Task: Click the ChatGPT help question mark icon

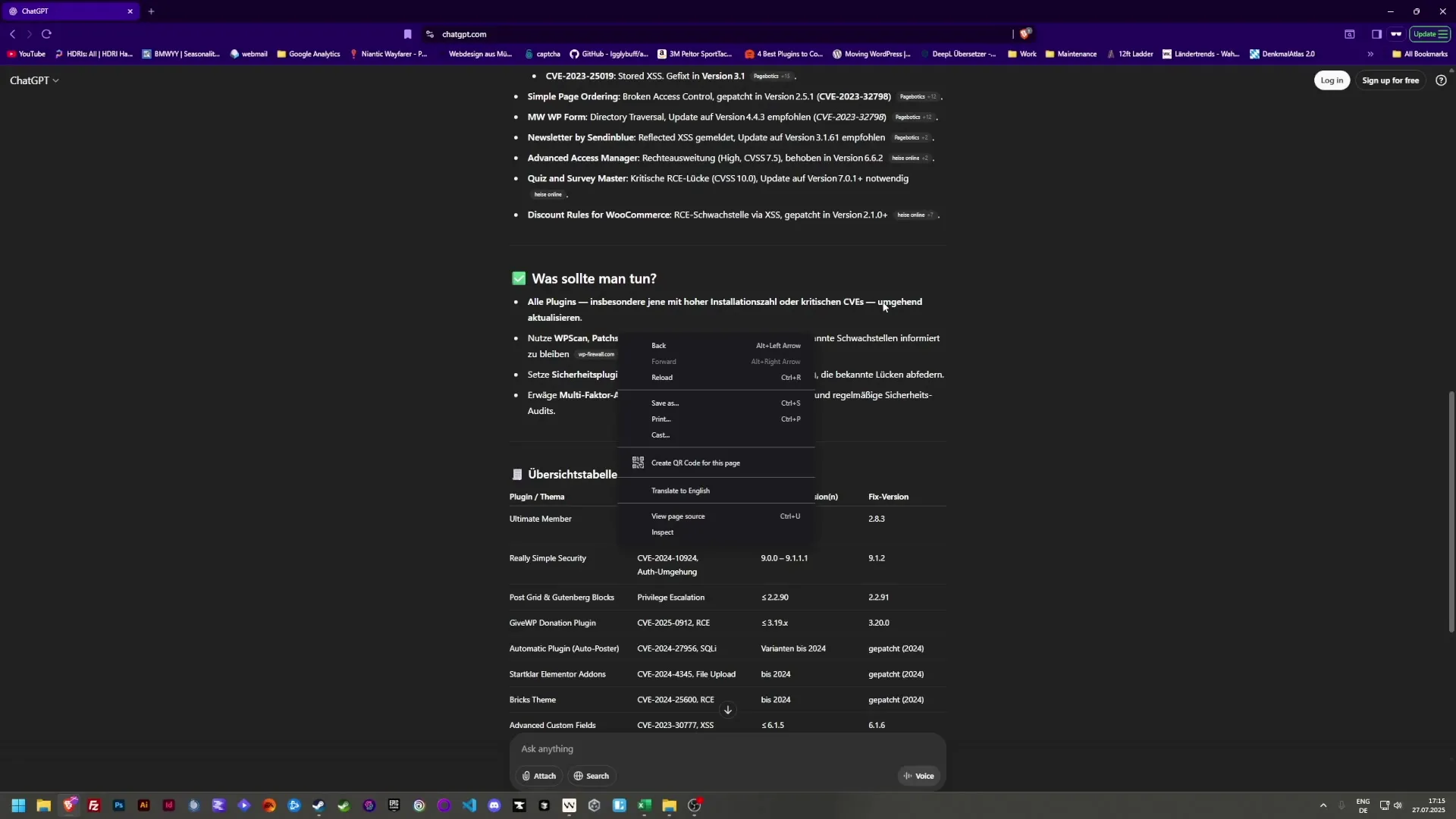Action: point(1440,80)
